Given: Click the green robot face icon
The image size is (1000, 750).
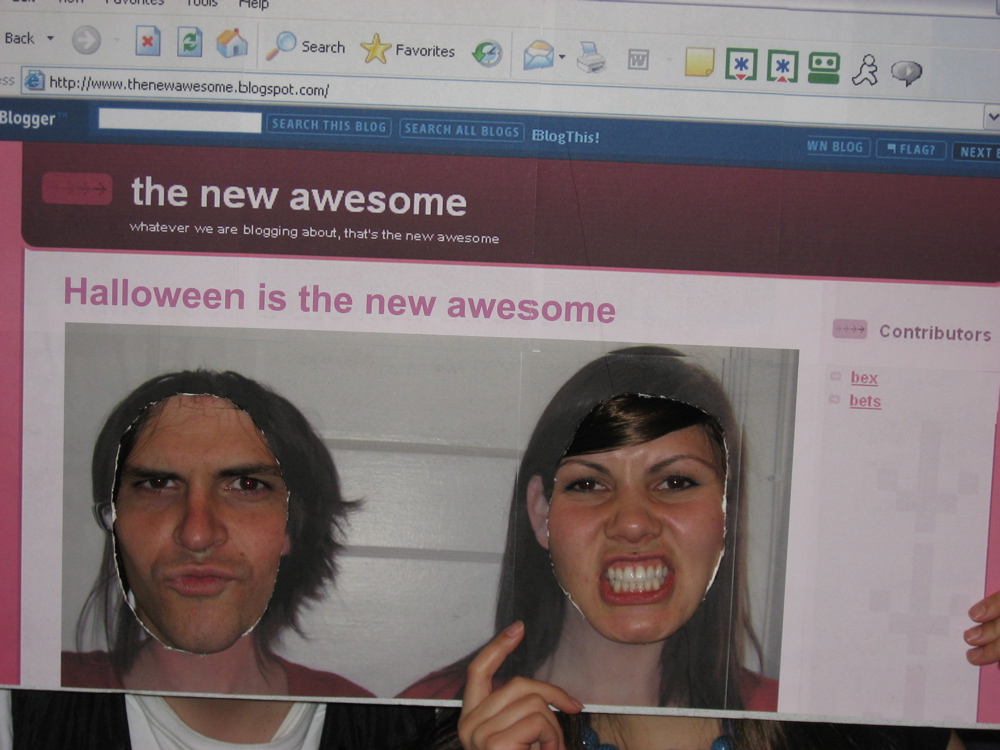Looking at the screenshot, I should point(824,68).
